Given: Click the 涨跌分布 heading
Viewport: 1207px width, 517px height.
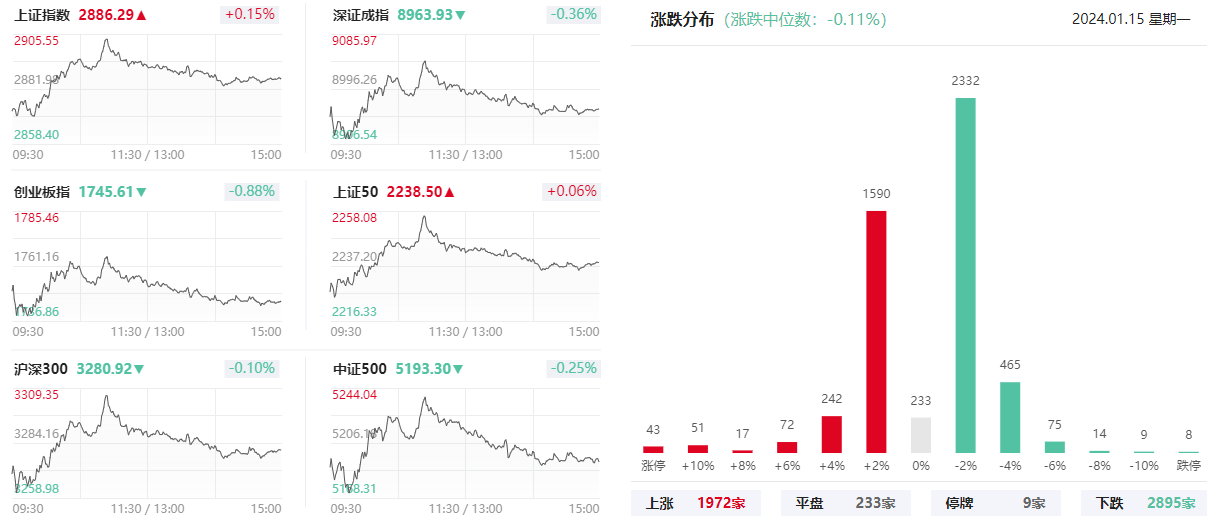Looking at the screenshot, I should 682,19.
